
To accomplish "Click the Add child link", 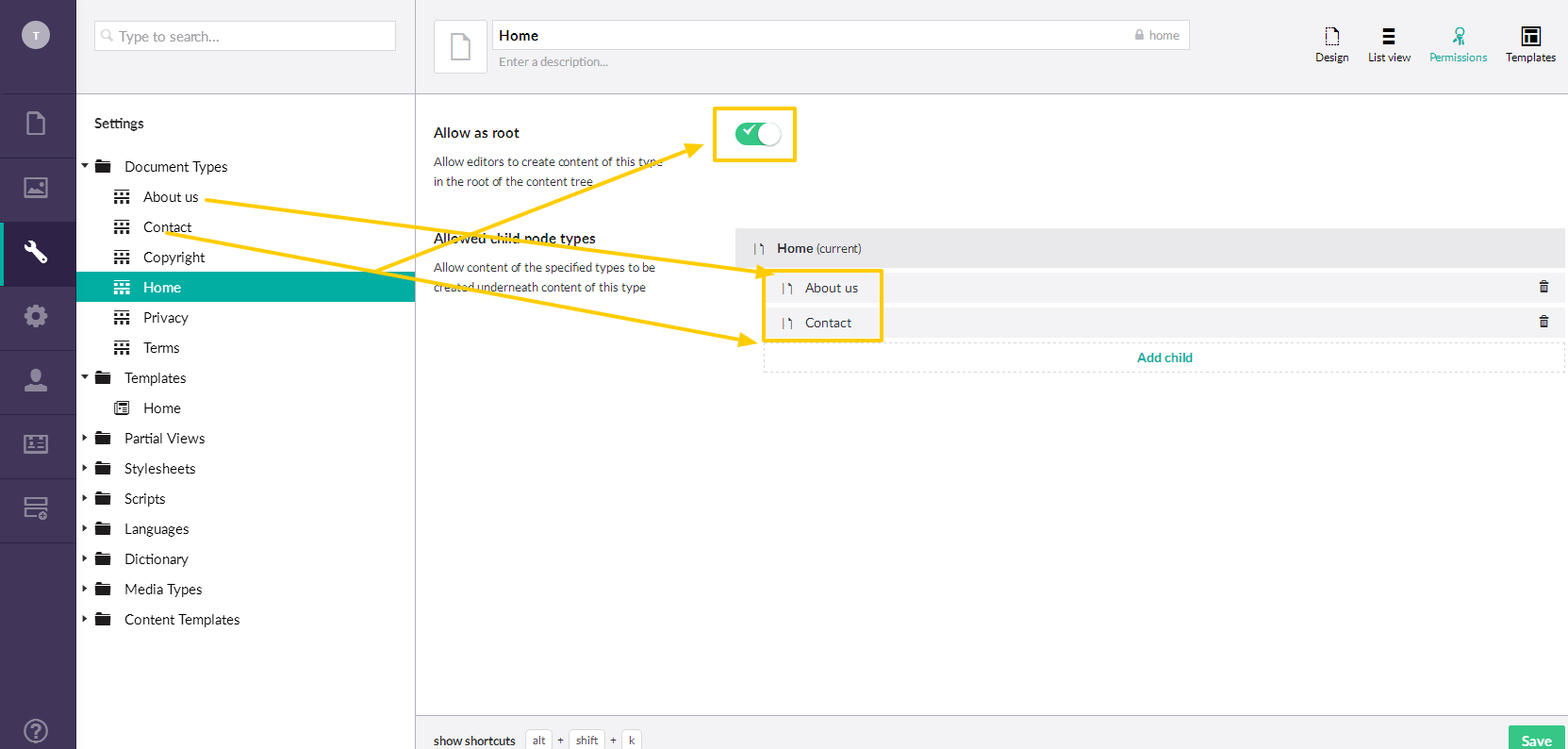I will (x=1164, y=358).
